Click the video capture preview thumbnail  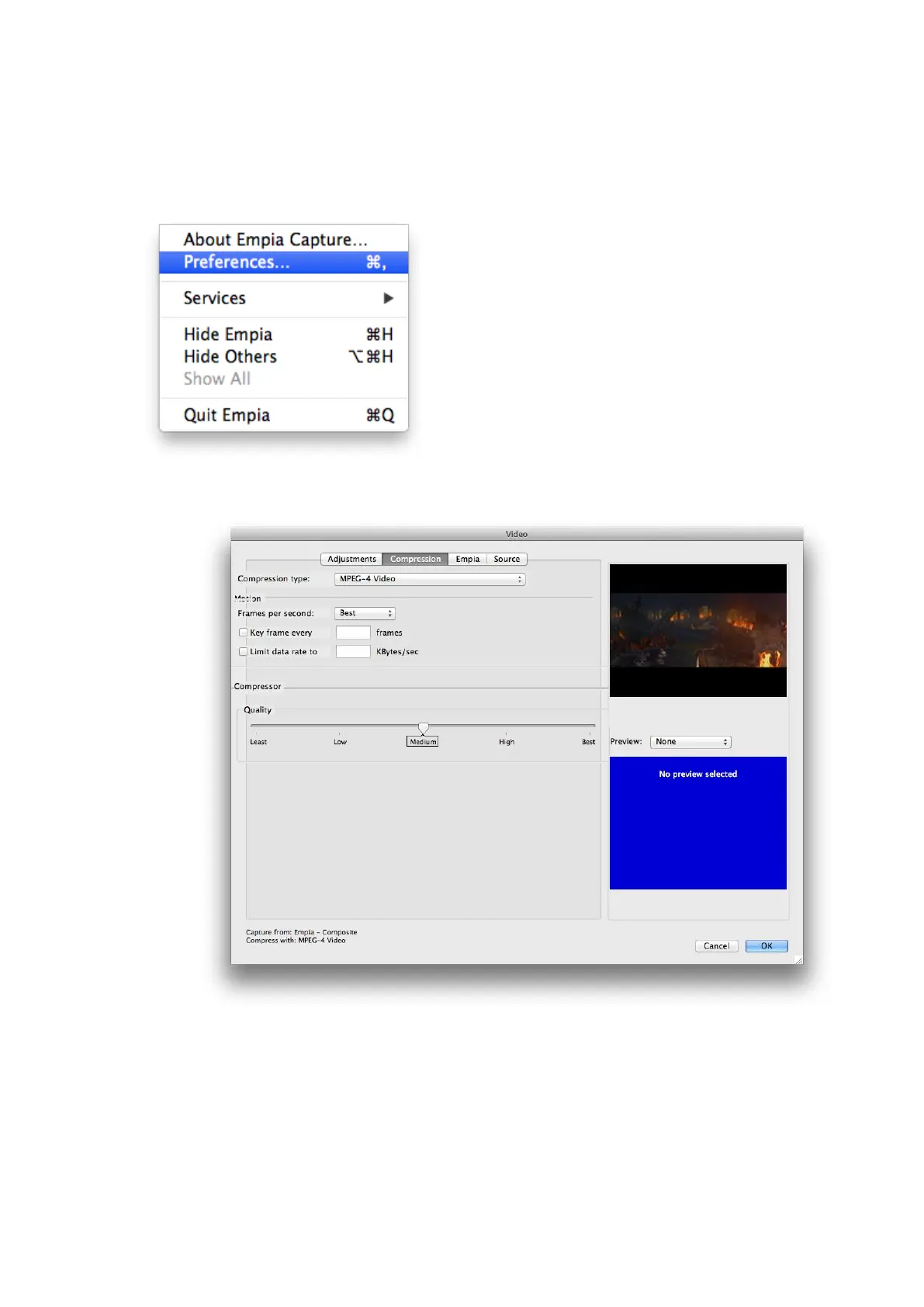[698, 630]
